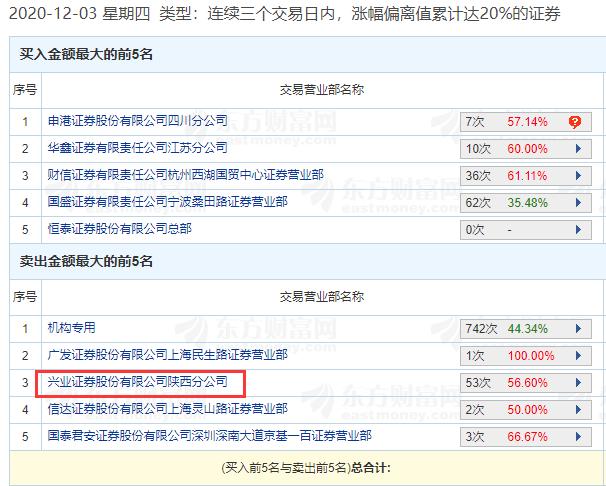Open 广发证券上海民生路证券营业部 link

(168, 355)
